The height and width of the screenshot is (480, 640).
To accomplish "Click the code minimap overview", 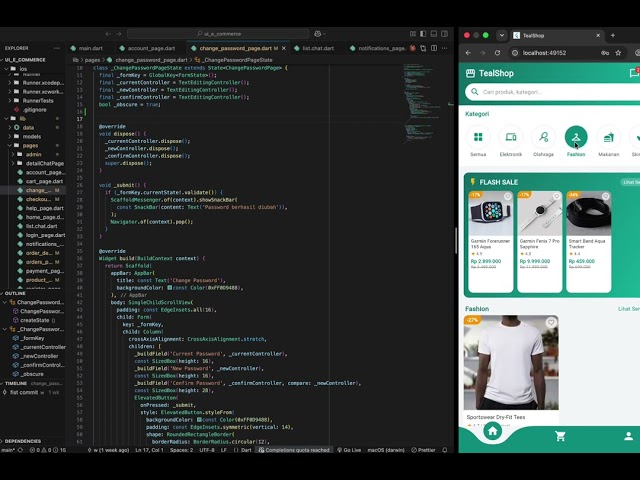I will pyautogui.click(x=421, y=102).
